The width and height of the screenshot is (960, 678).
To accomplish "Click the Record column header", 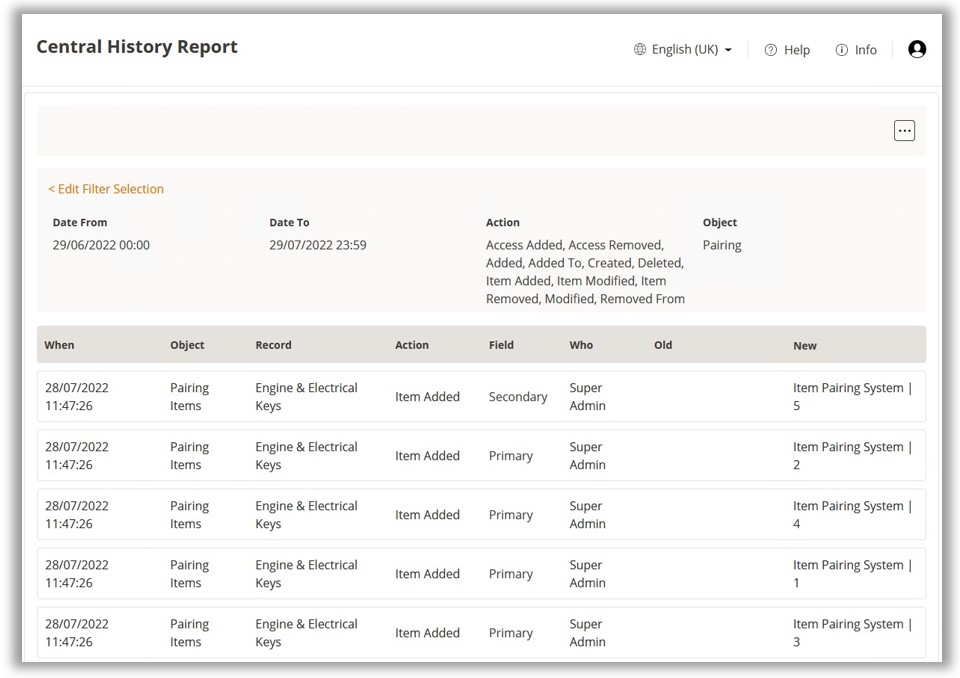I will pyautogui.click(x=273, y=345).
